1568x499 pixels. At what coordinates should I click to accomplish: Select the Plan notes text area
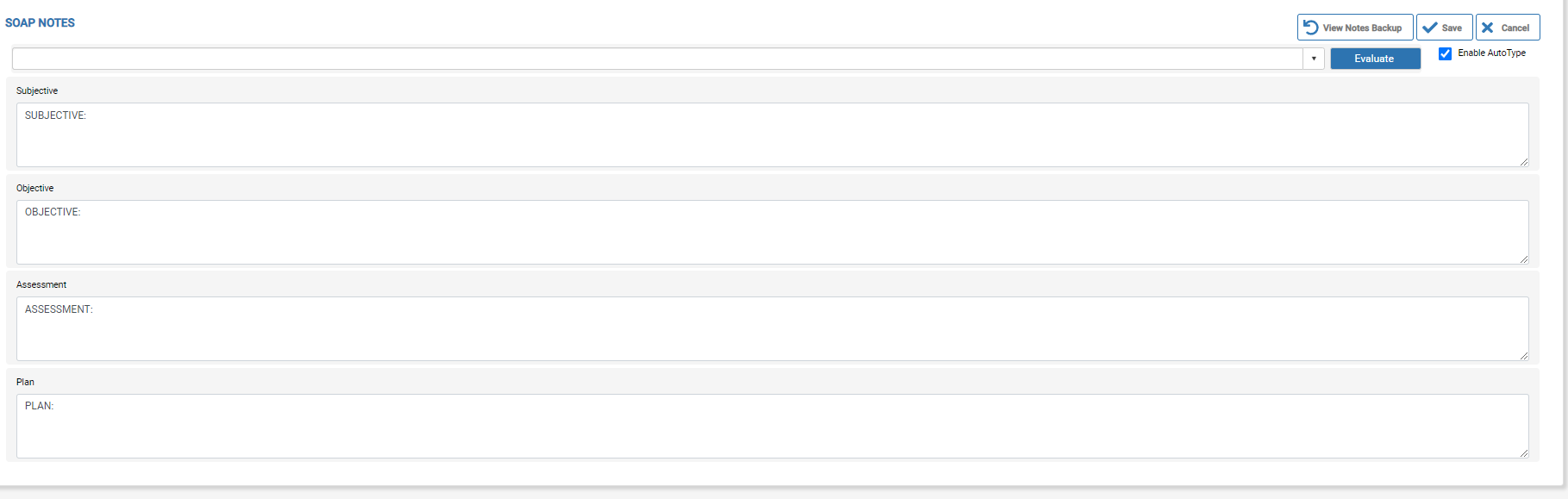coord(772,427)
